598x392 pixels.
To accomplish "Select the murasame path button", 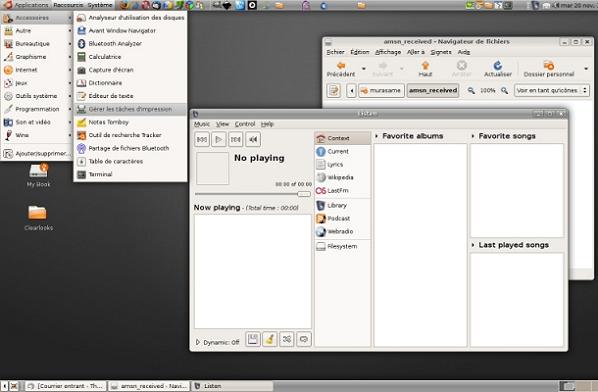I will [x=381, y=91].
